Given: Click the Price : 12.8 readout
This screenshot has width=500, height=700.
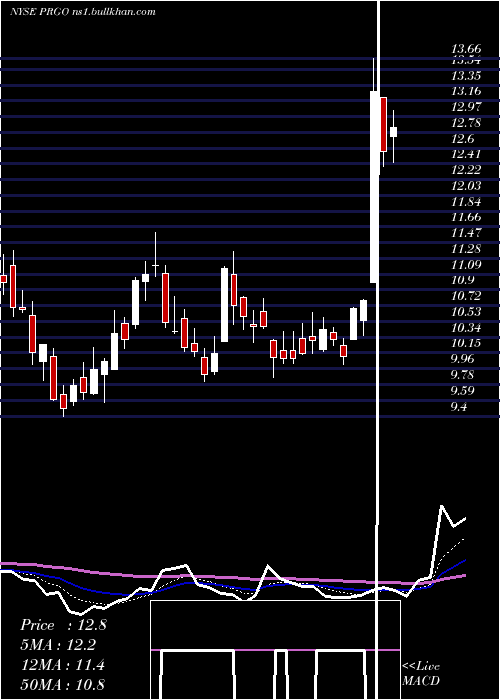Looking at the screenshot, I should [63, 625].
